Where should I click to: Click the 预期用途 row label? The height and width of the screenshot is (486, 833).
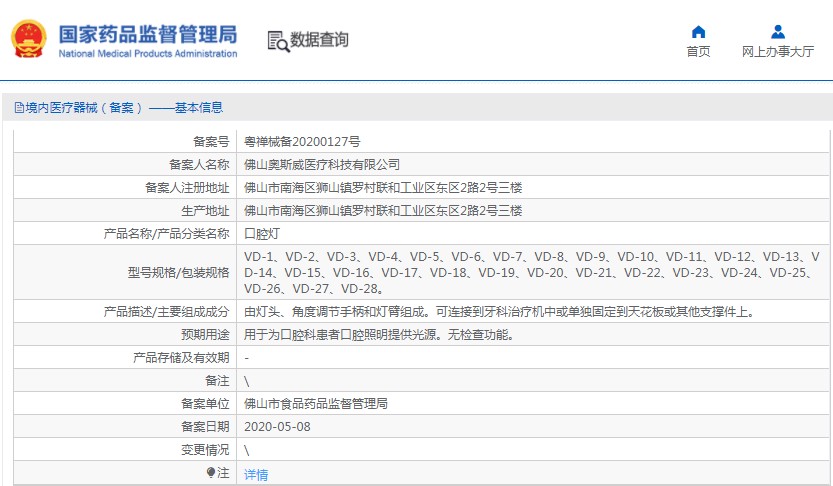[x=205, y=335]
